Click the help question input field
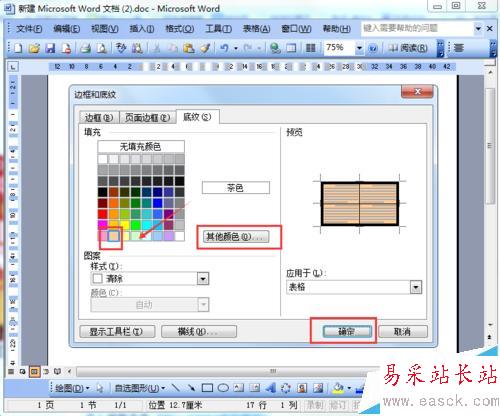500x416 pixels. [x=417, y=29]
